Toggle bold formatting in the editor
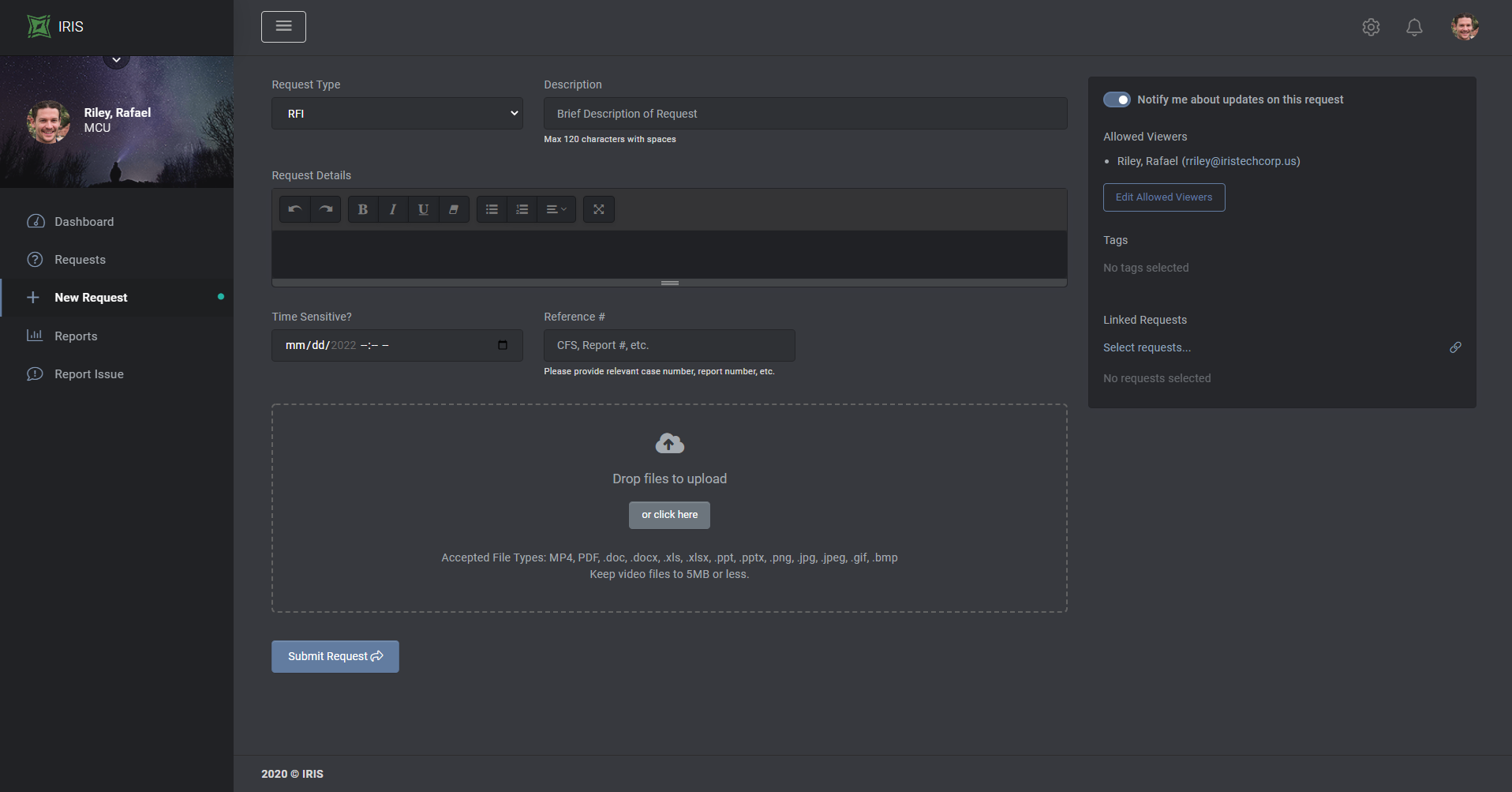The width and height of the screenshot is (1512, 792). coord(362,209)
